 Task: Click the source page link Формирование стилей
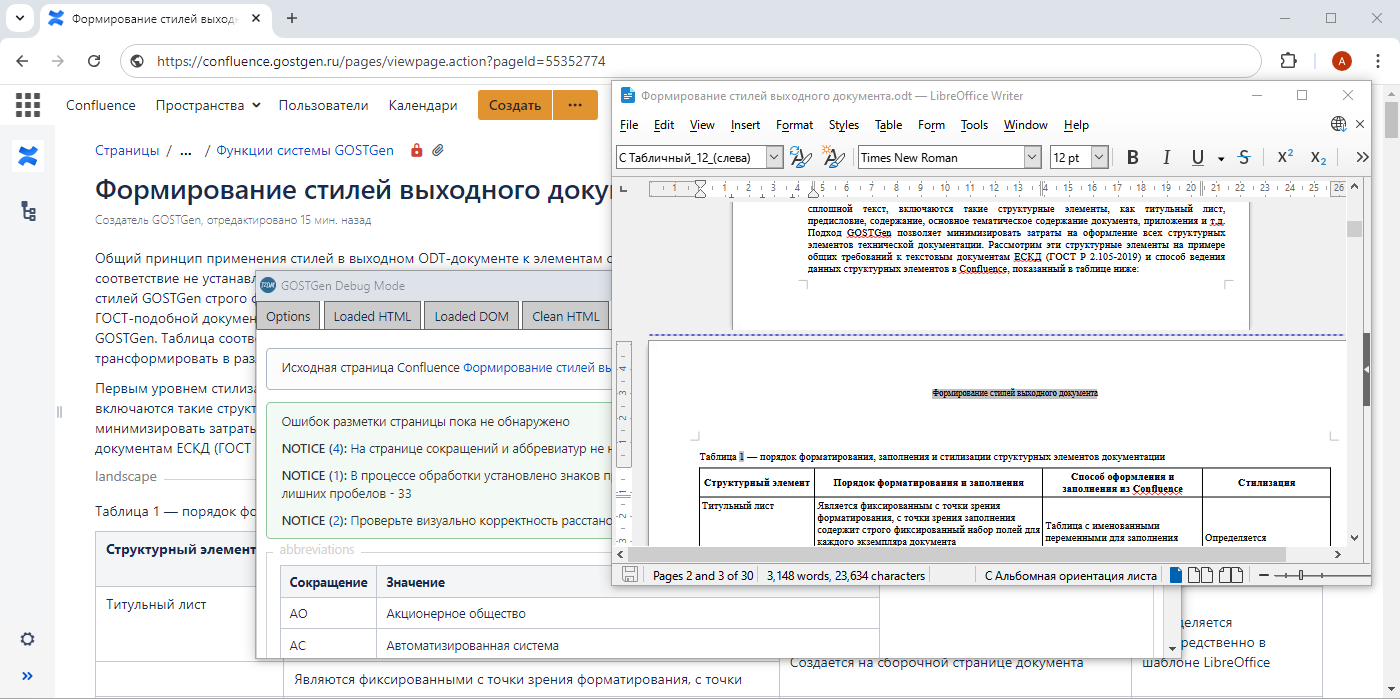click(536, 367)
